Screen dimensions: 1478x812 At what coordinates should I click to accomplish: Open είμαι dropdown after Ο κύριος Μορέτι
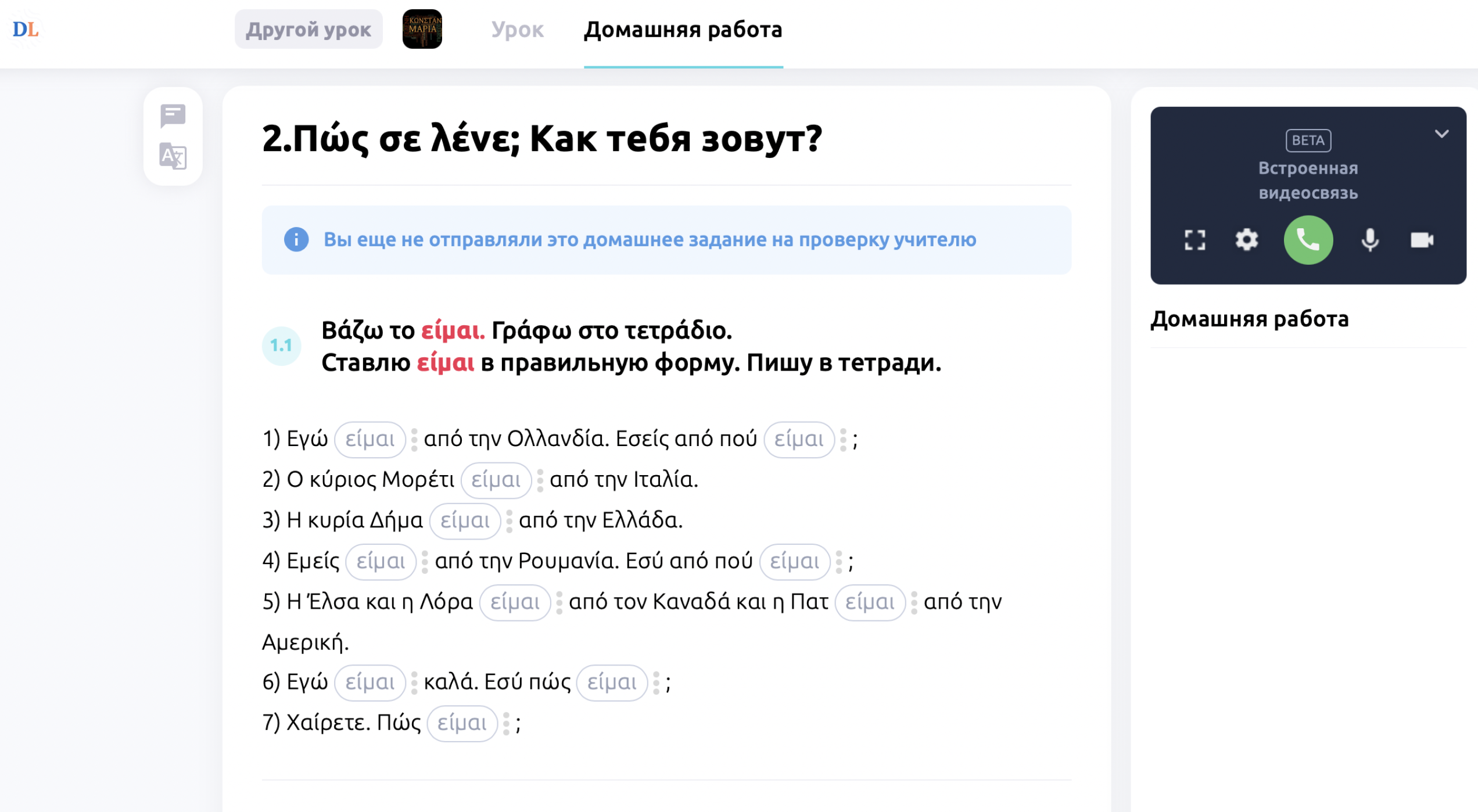click(496, 480)
